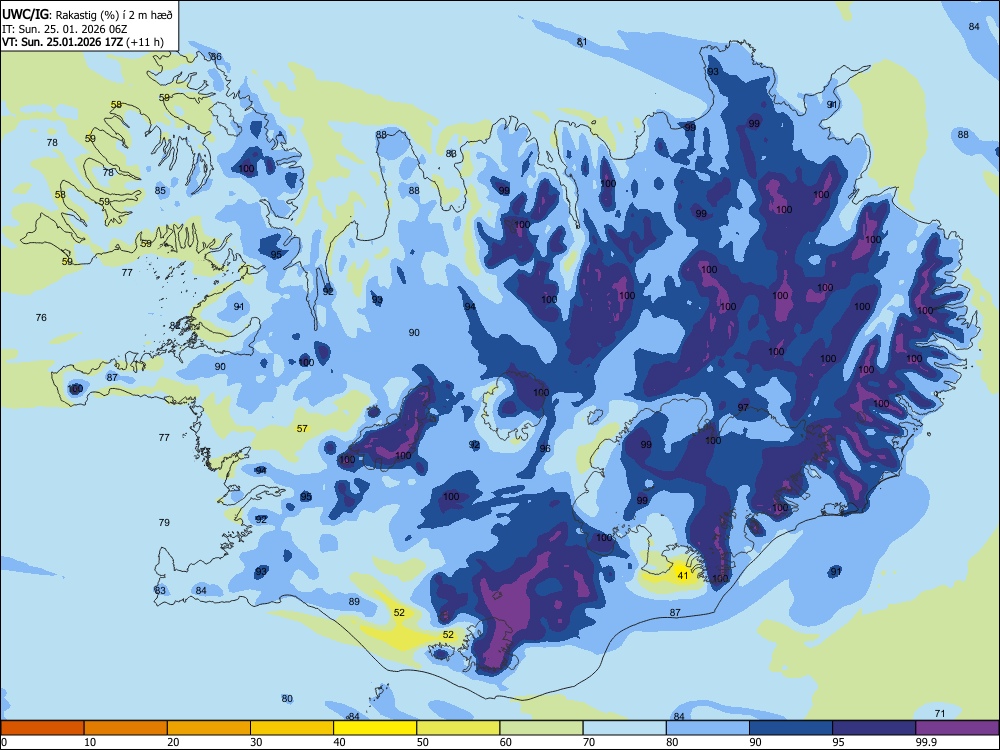Click the indigo 95–99.9 legend swatch
The width and height of the screenshot is (1000, 750).
[874, 728]
